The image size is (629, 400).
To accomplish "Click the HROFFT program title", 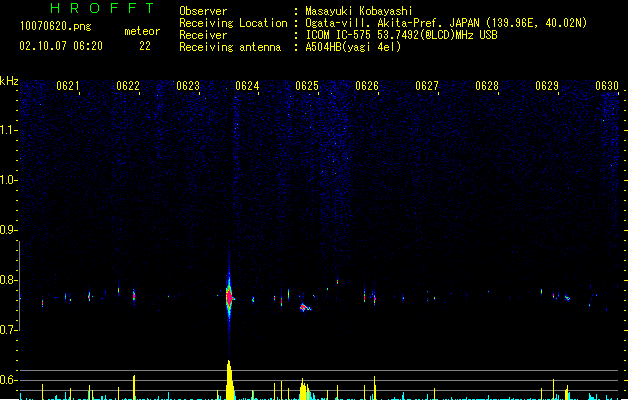I will tap(102, 8).
